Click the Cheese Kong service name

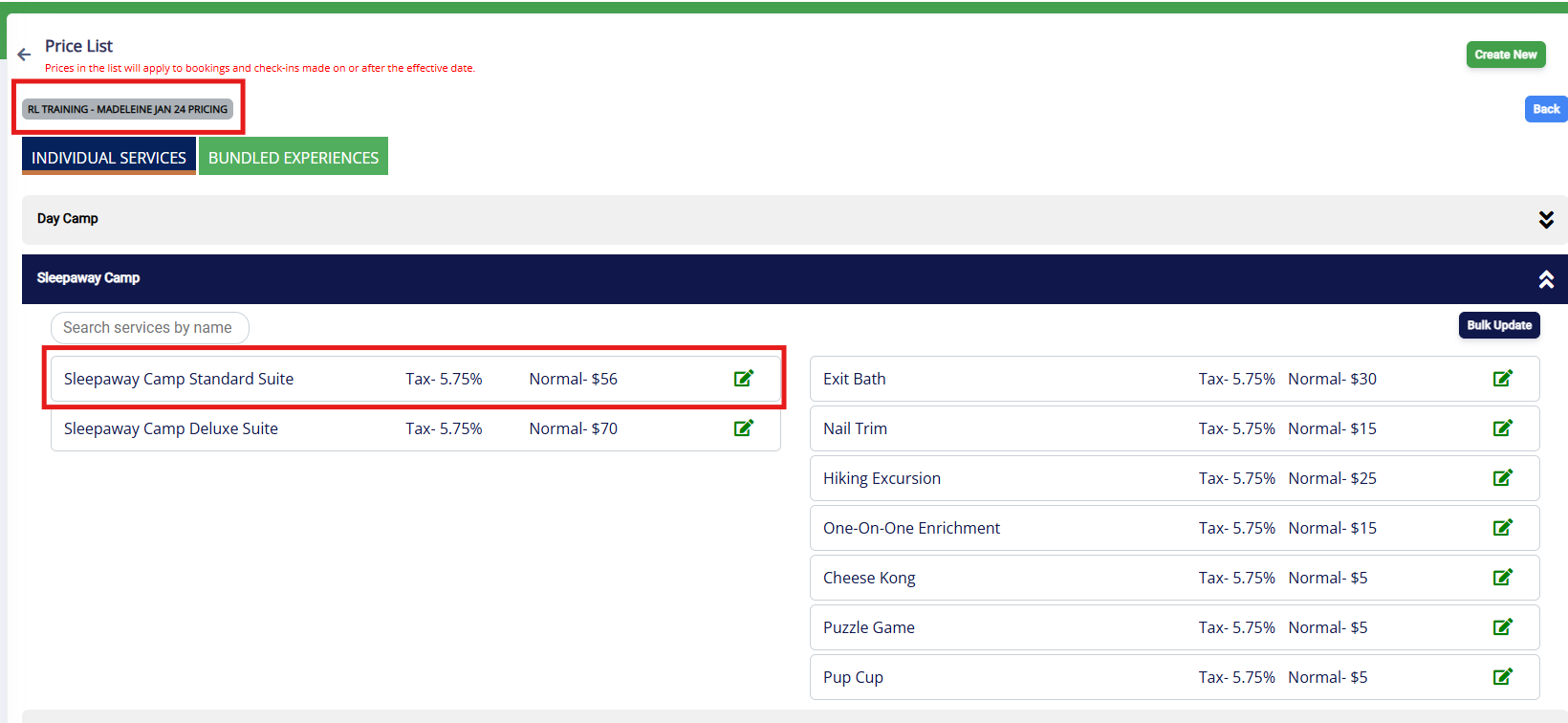tap(869, 578)
